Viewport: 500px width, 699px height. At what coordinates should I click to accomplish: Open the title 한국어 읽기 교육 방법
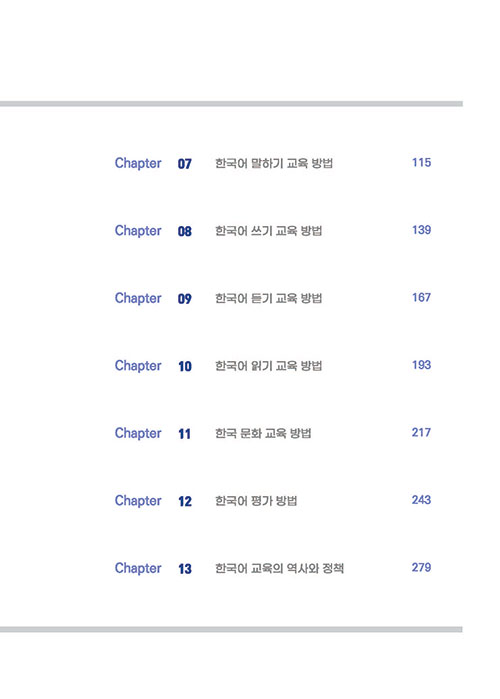tap(268, 366)
